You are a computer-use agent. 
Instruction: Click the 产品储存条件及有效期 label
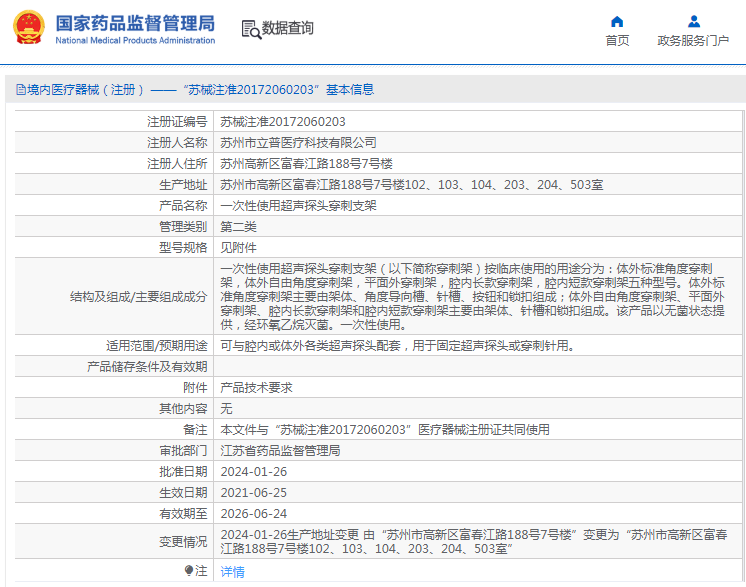[x=147, y=367]
